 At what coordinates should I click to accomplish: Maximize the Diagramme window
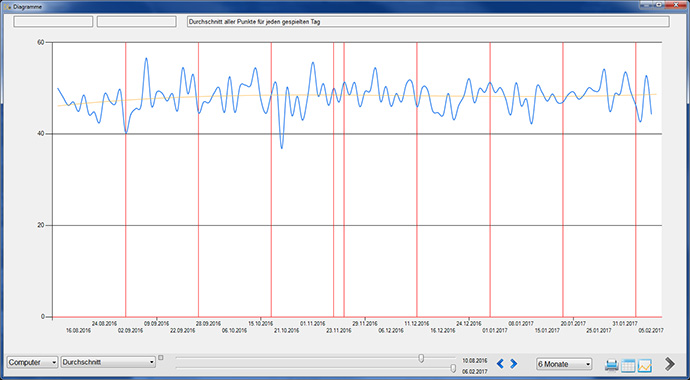pyautogui.click(x=659, y=4)
